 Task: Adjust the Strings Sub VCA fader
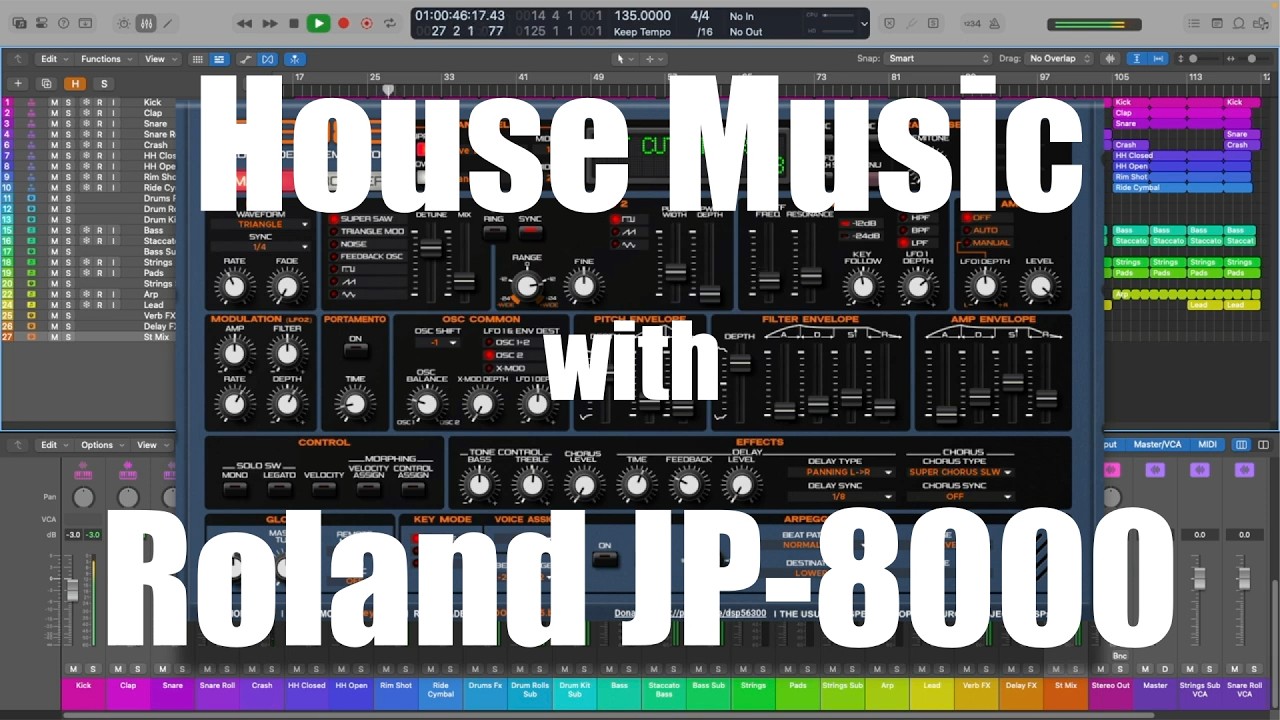pyautogui.click(x=1198, y=578)
